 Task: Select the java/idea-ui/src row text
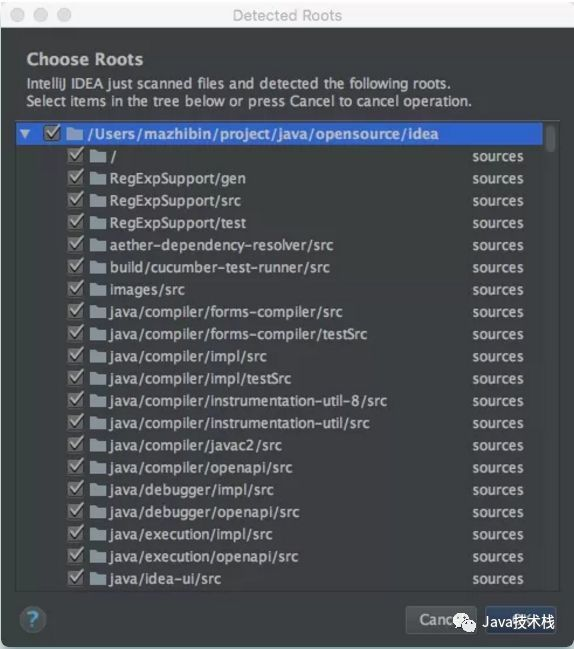coord(165,579)
